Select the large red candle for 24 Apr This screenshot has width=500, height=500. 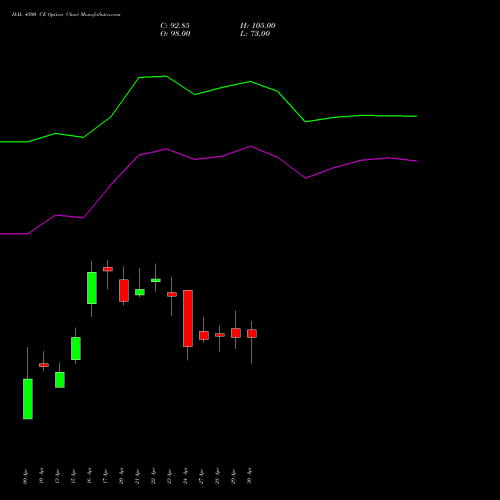[x=188, y=318]
